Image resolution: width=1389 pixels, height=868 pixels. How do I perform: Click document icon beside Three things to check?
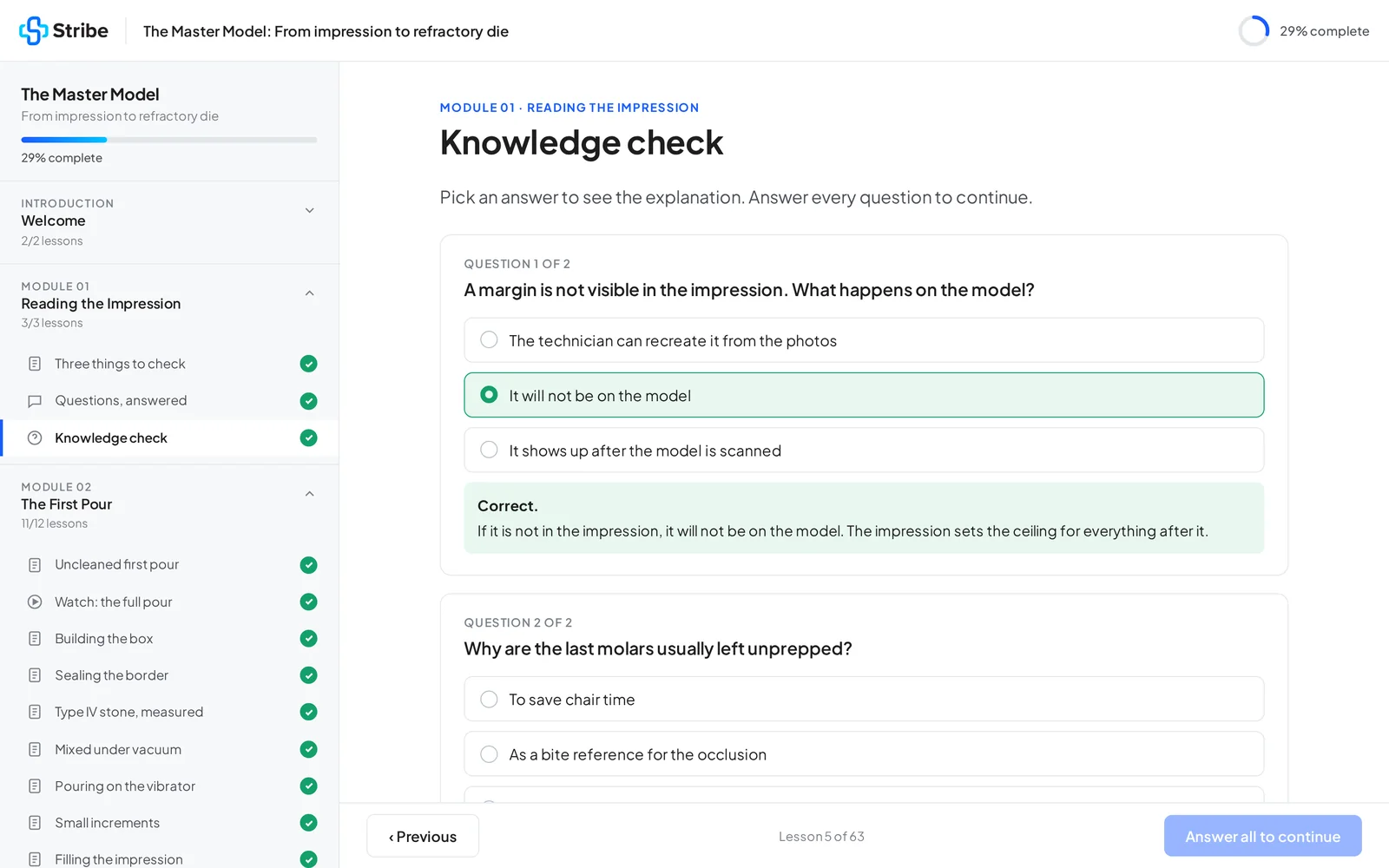pyautogui.click(x=35, y=364)
